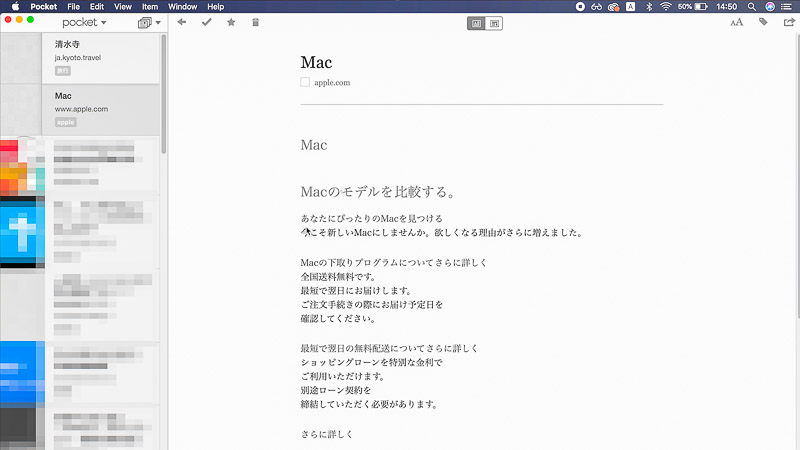Open the Wi-Fi status menu
Image resolution: width=800 pixels, height=450 pixels.
coord(665,7)
